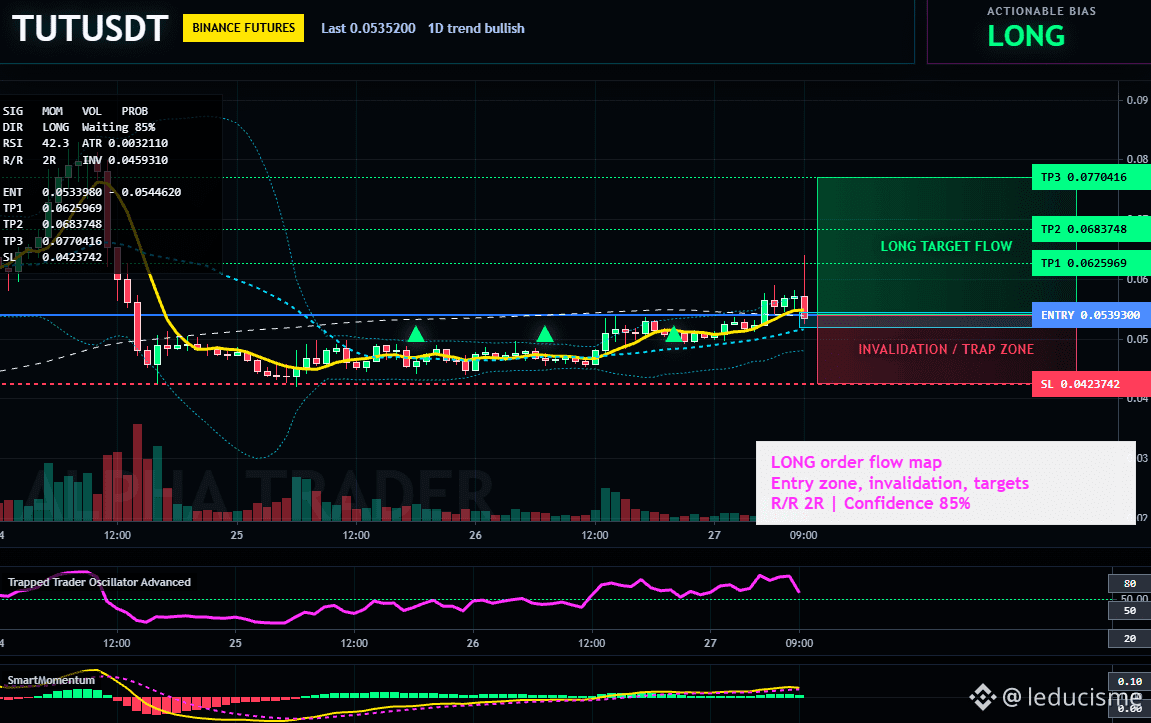1151x723 pixels.
Task: Click the 09:00 label on oscillator time axis
Action: [x=799, y=643]
